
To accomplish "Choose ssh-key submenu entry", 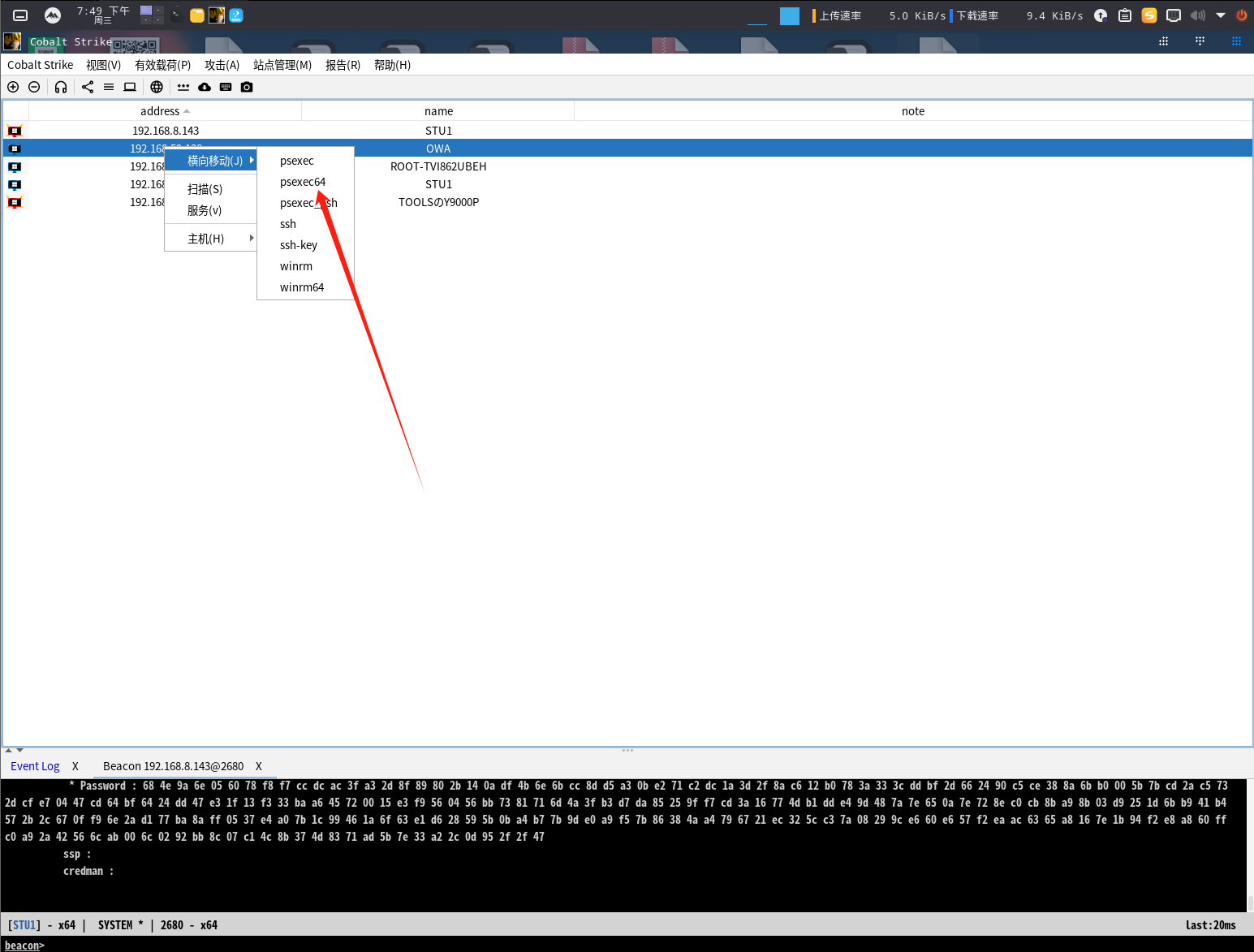I will tap(305, 245).
